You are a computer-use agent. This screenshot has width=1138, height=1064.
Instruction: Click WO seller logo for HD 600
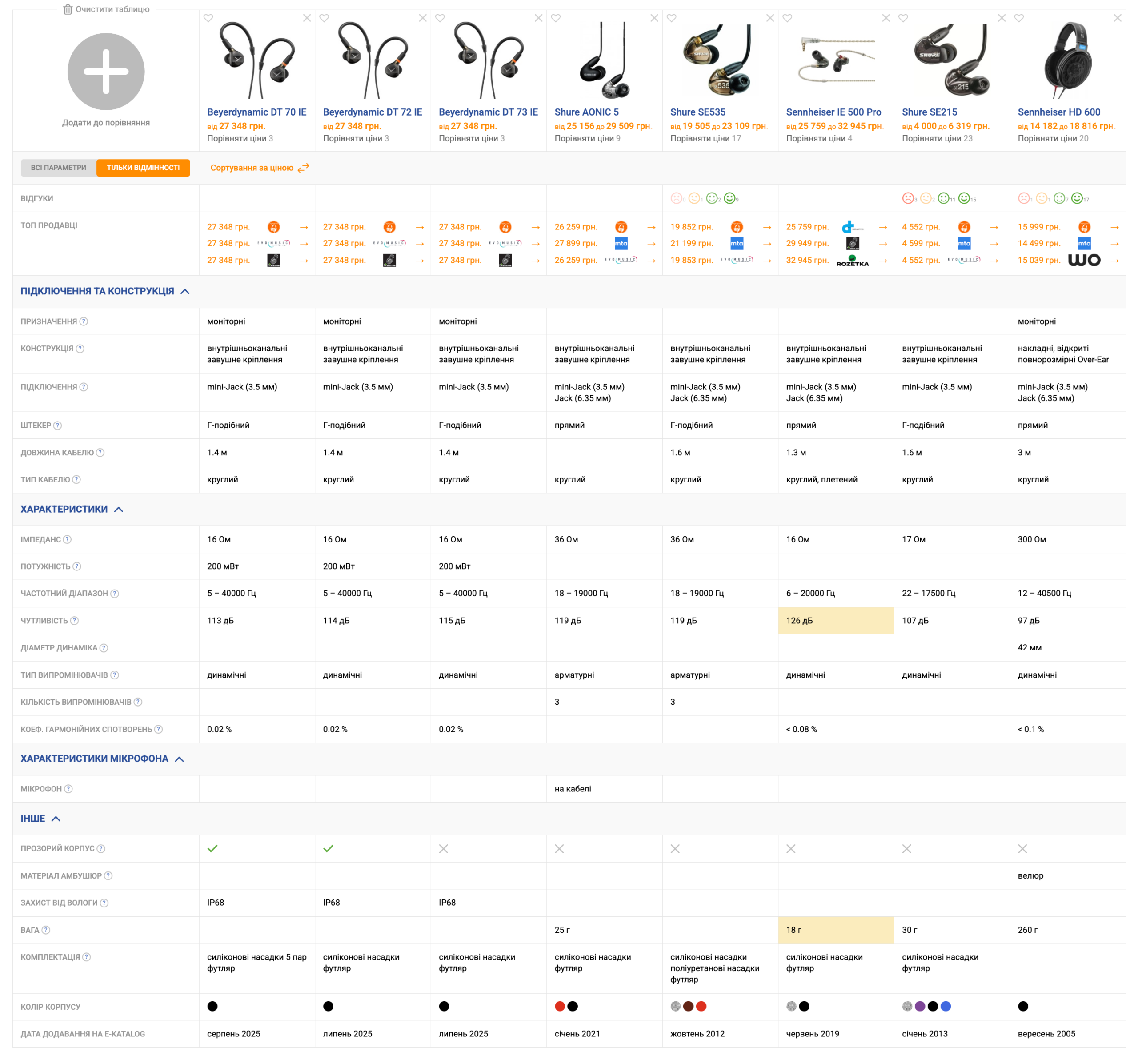tap(1084, 261)
